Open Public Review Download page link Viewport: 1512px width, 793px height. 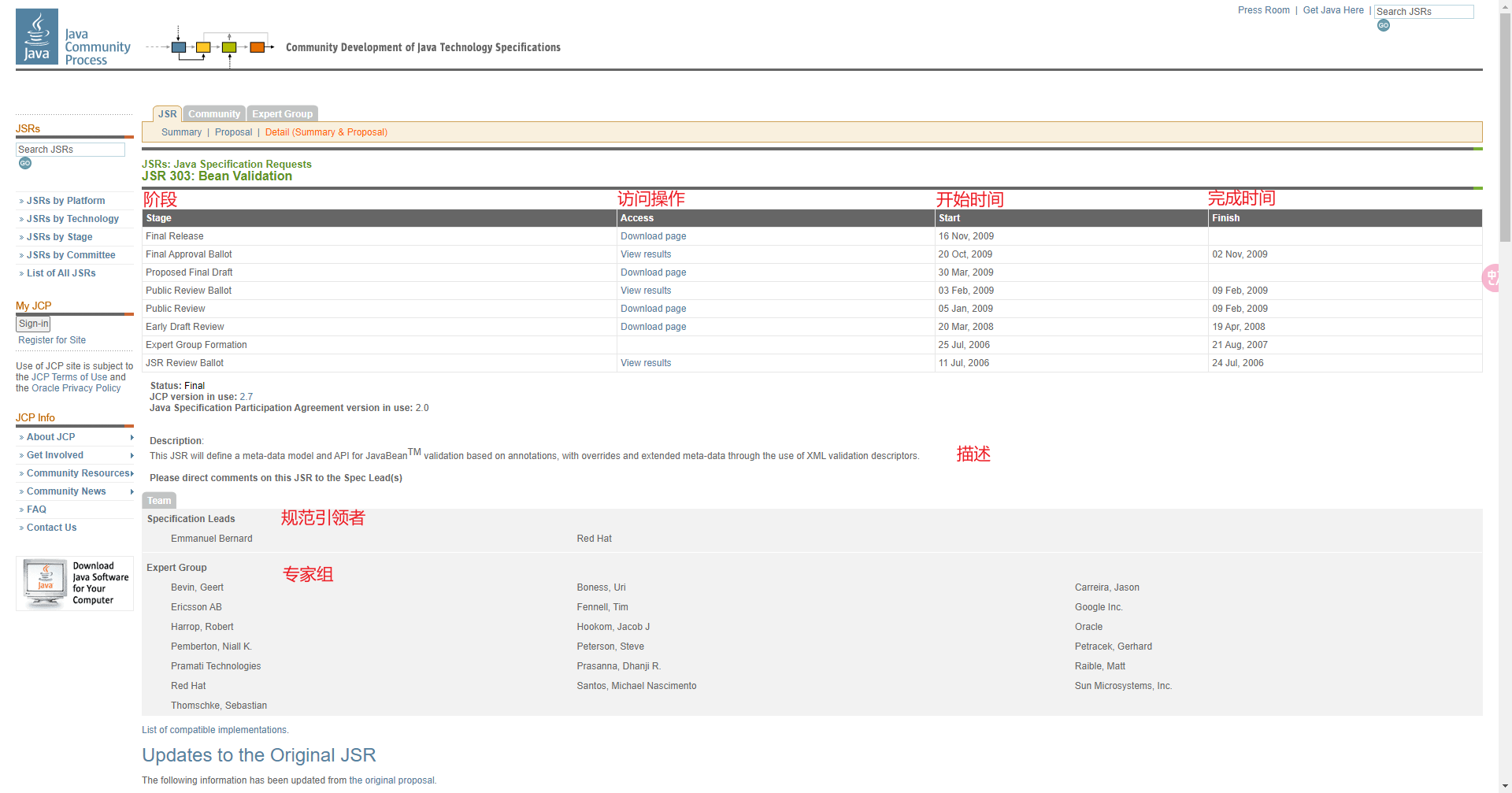coord(653,309)
